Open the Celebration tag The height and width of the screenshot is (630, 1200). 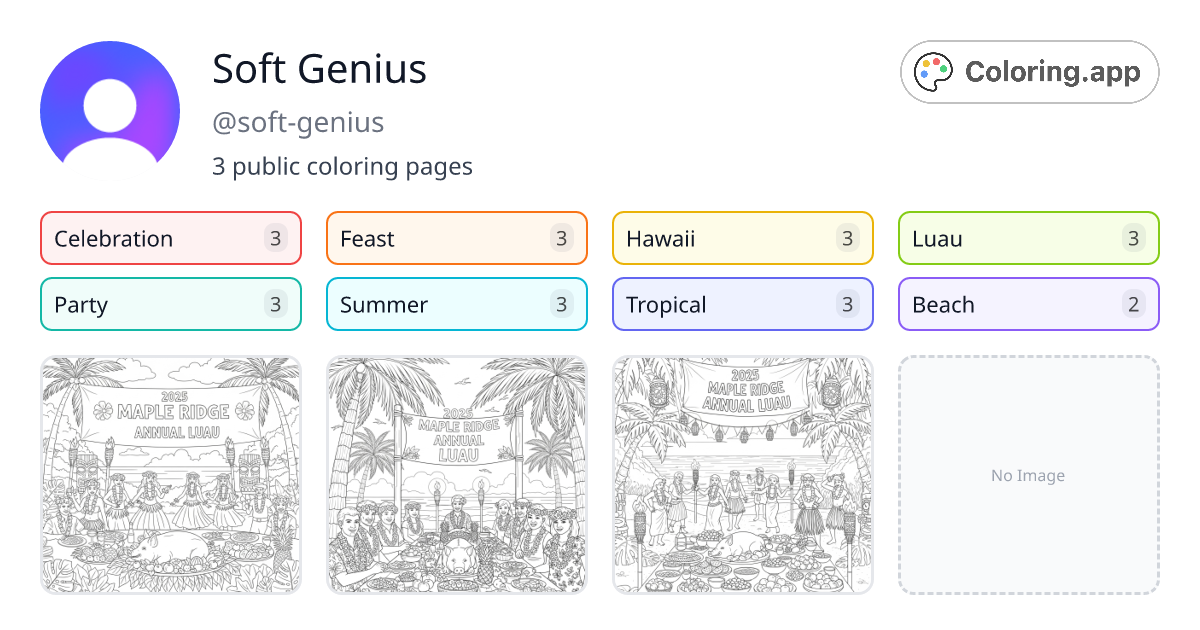170,238
